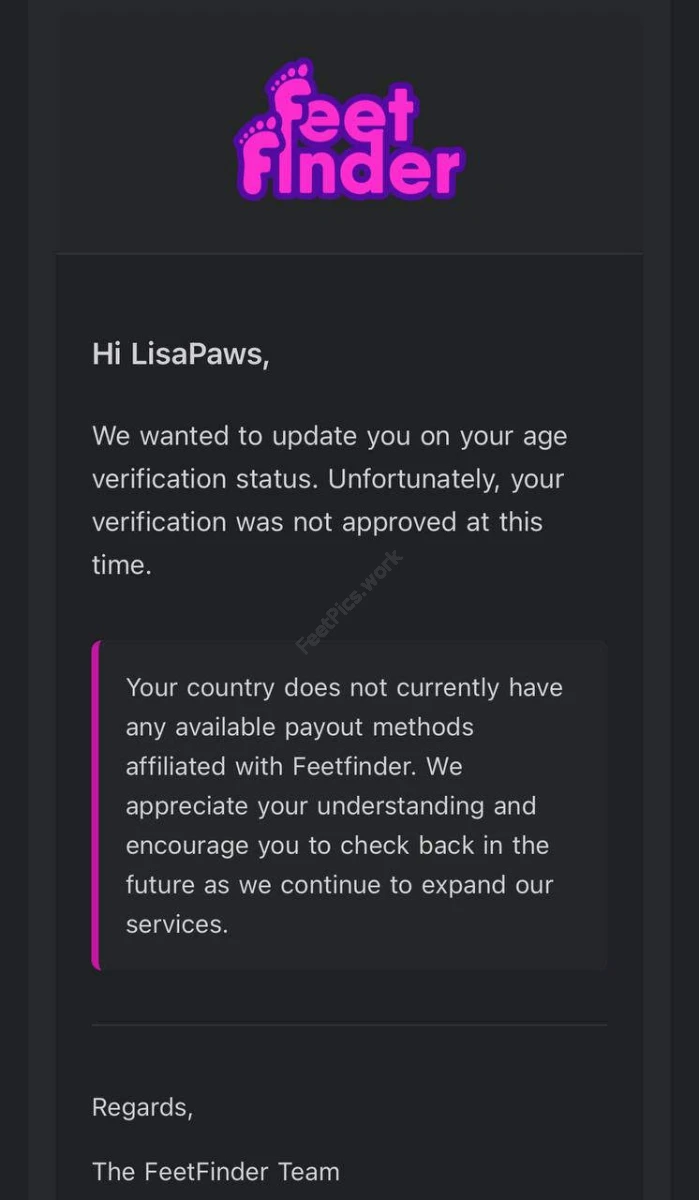Click the lower footprint icon beside "Finder"

click(257, 134)
